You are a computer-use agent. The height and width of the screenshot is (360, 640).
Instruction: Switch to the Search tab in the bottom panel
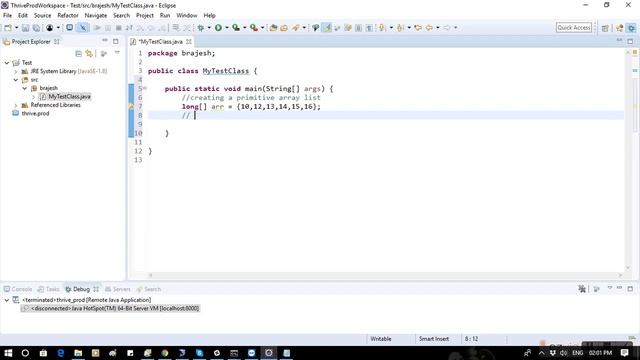149,289
